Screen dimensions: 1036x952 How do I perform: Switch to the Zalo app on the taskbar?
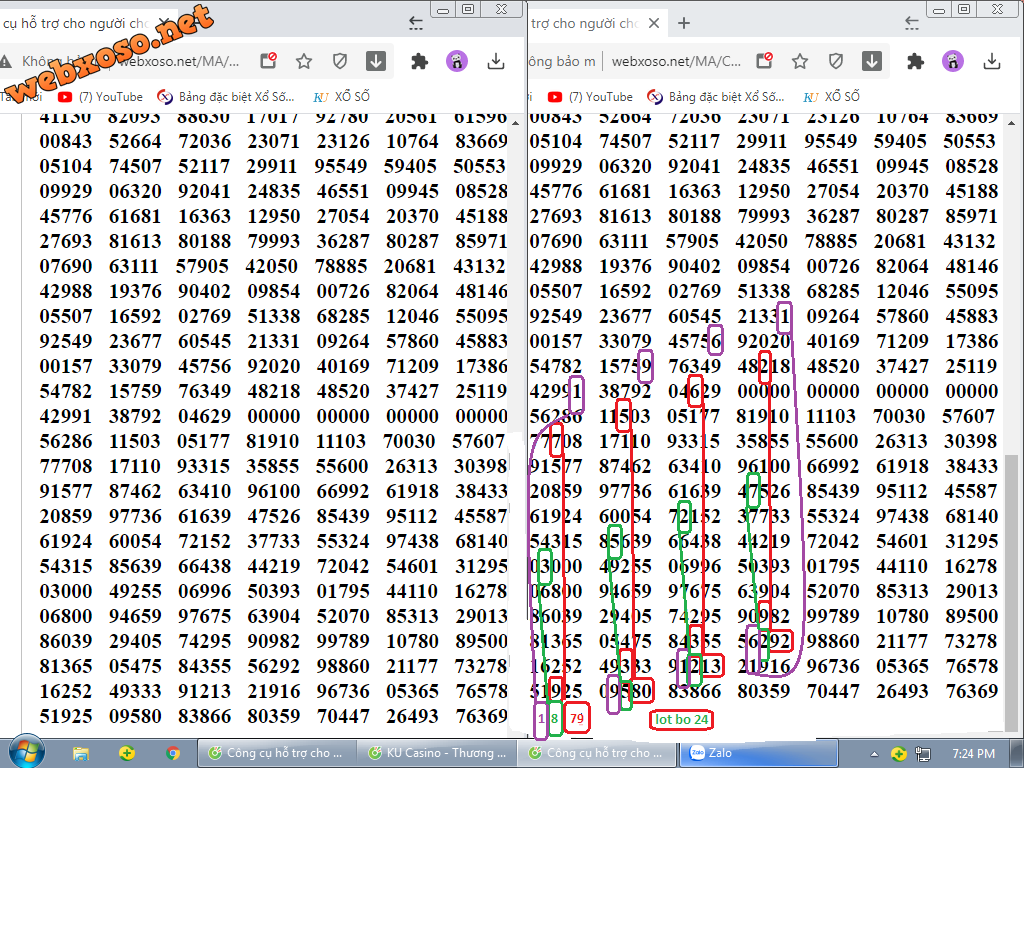[757, 753]
